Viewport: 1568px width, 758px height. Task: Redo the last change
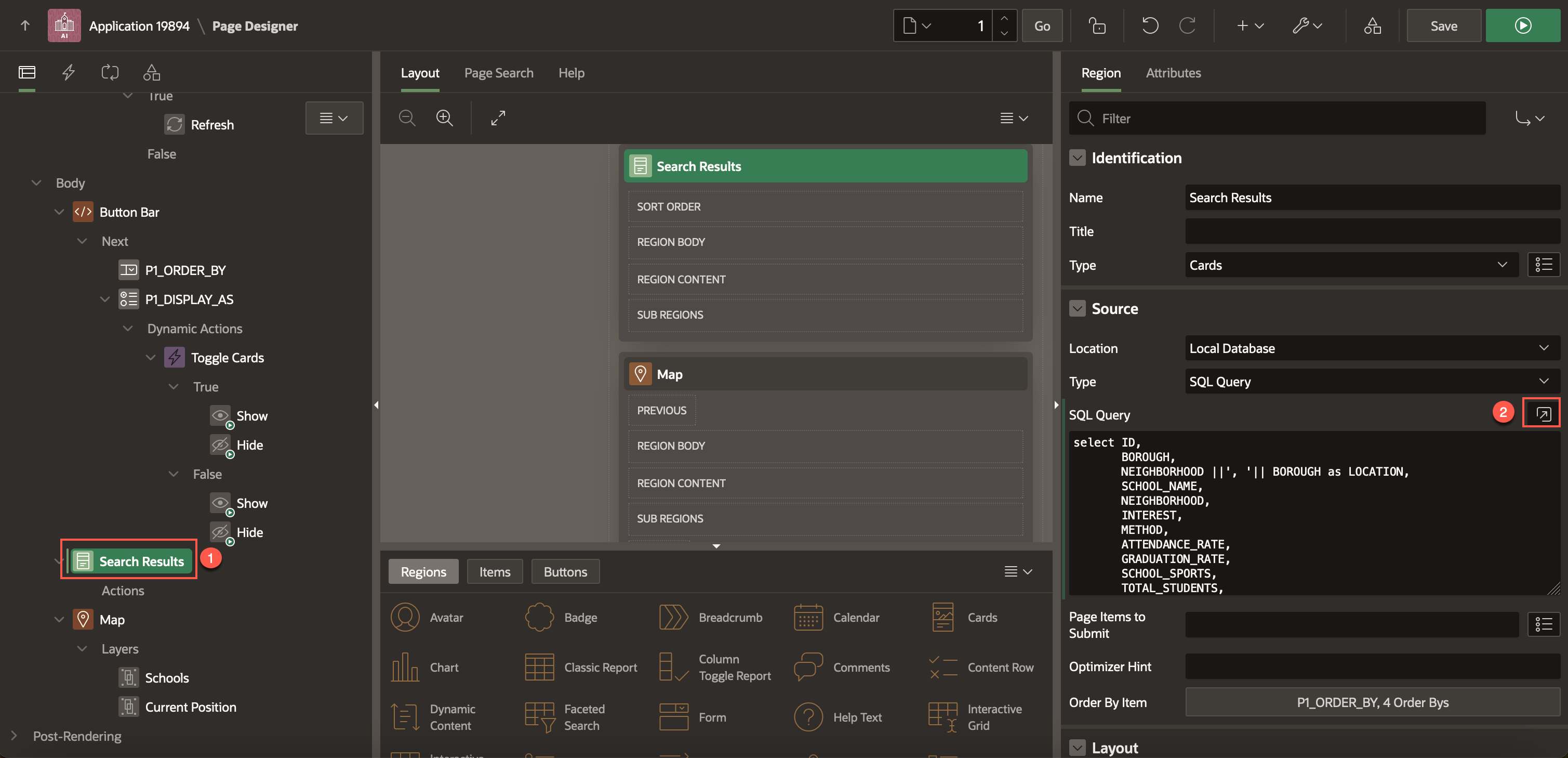pos(1188,25)
